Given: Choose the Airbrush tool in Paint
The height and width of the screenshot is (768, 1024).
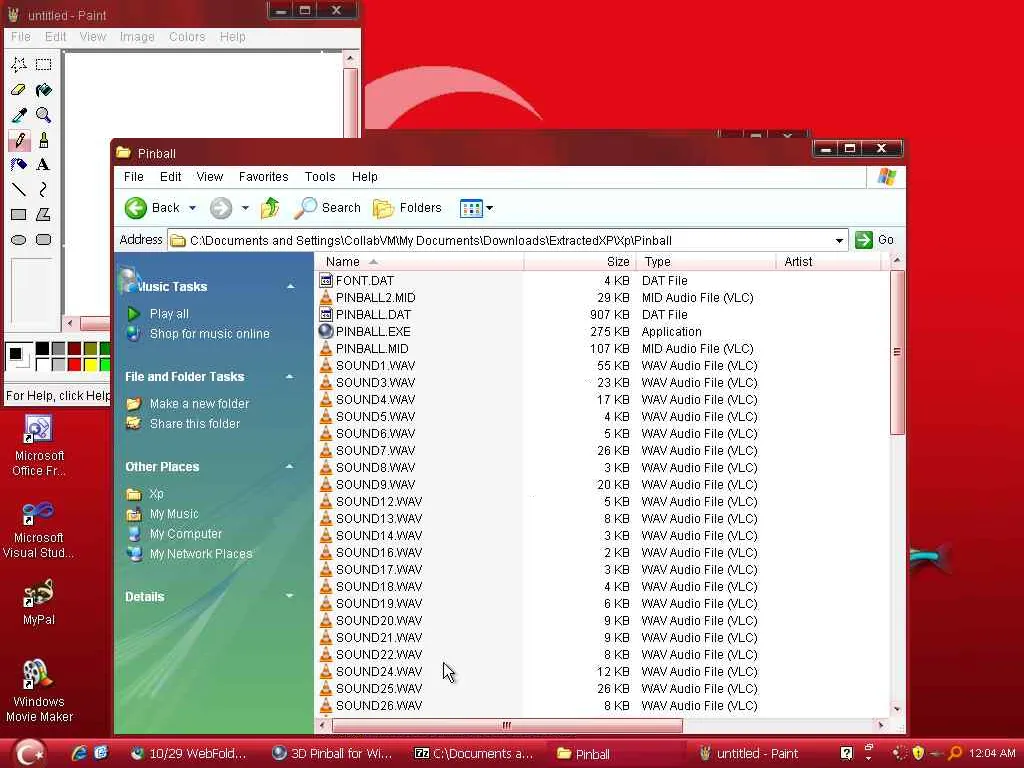Looking at the screenshot, I should pyautogui.click(x=19, y=165).
